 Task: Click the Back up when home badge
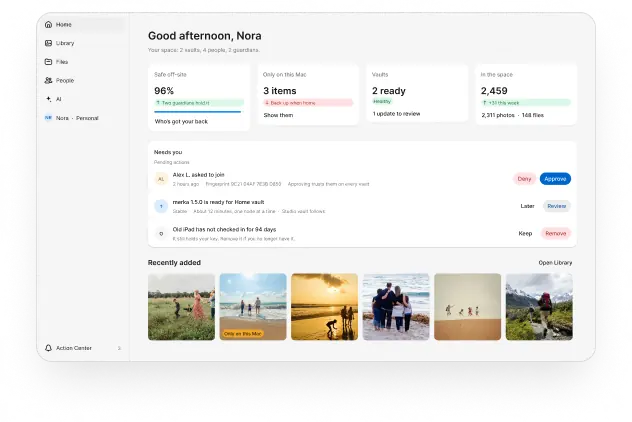[x=308, y=103]
